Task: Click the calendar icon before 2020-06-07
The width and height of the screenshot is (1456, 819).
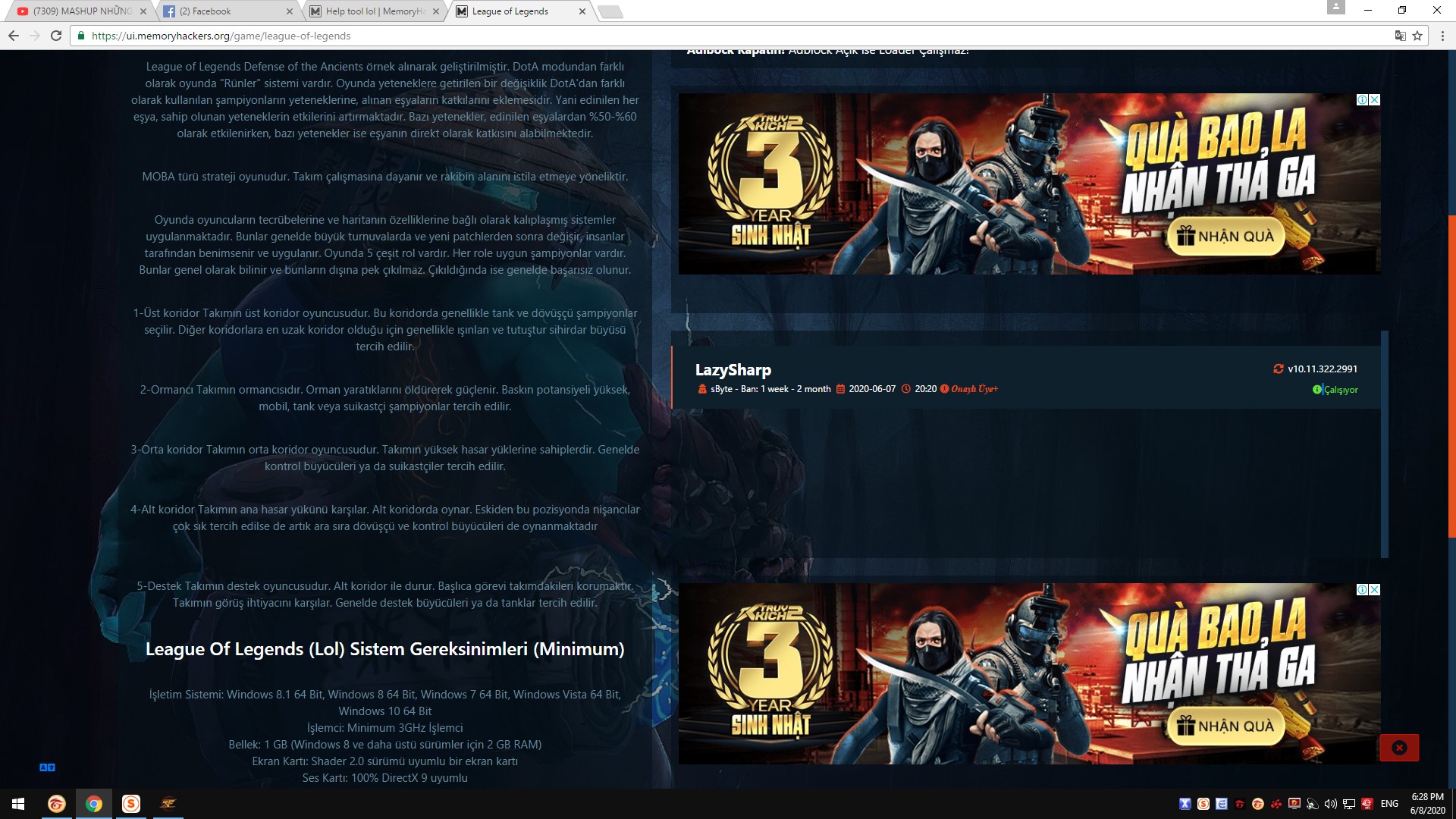Action: tap(840, 389)
